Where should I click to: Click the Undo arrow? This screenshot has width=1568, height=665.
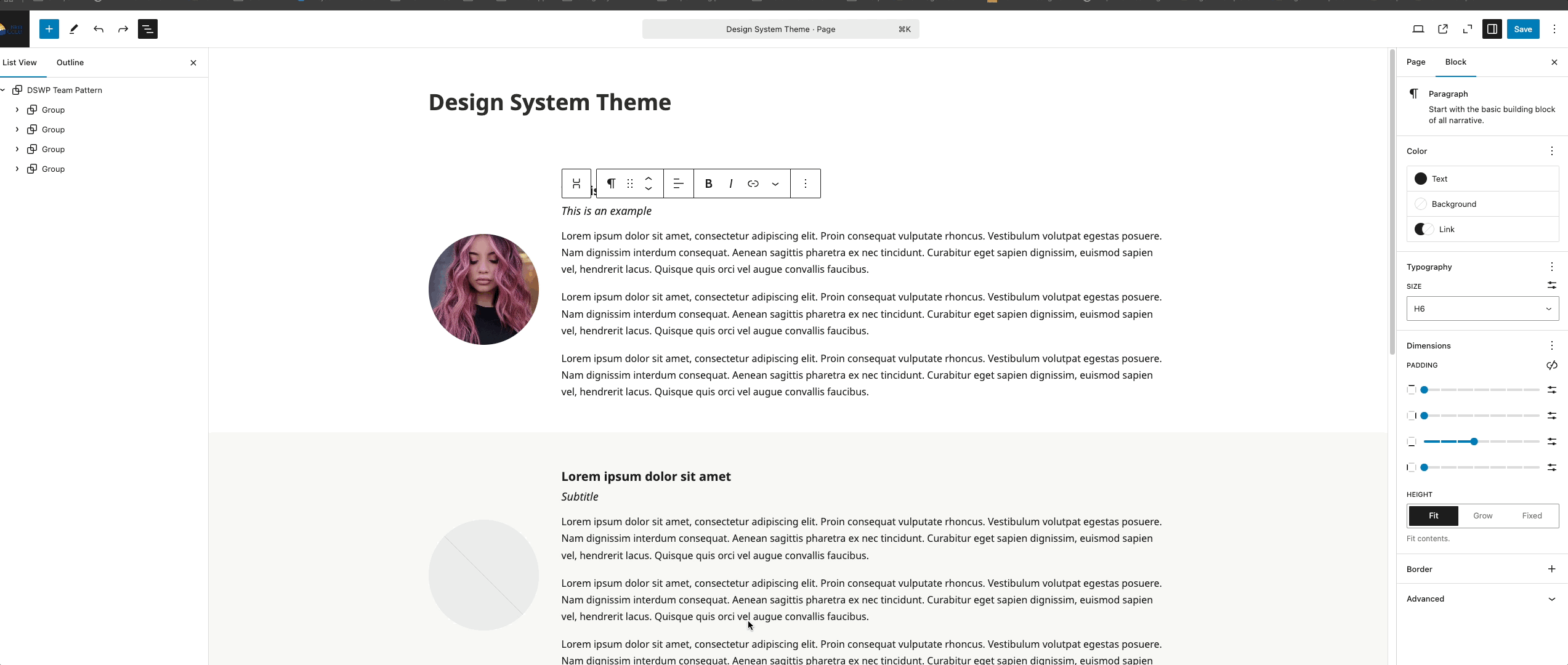point(99,29)
